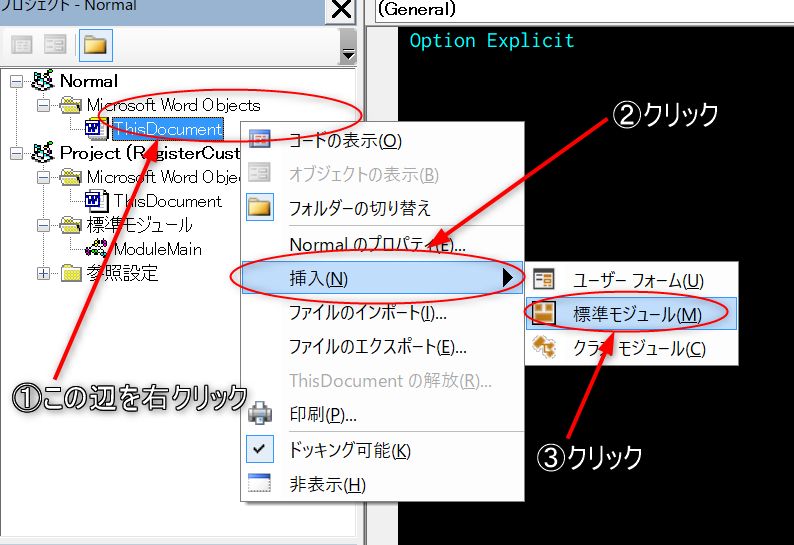794x545 pixels.
Task: Insert ユーザー フォーム(U) from the submenu
Action: (631, 280)
